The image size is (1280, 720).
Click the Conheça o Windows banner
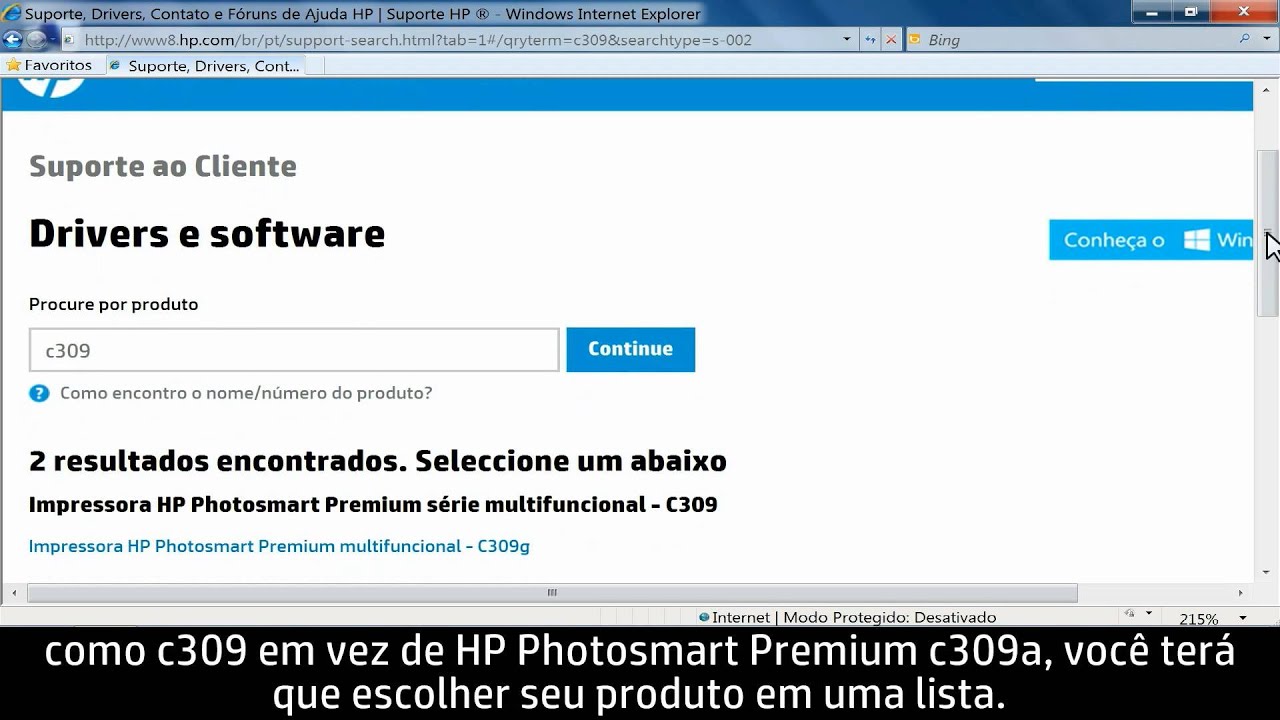pos(1151,240)
